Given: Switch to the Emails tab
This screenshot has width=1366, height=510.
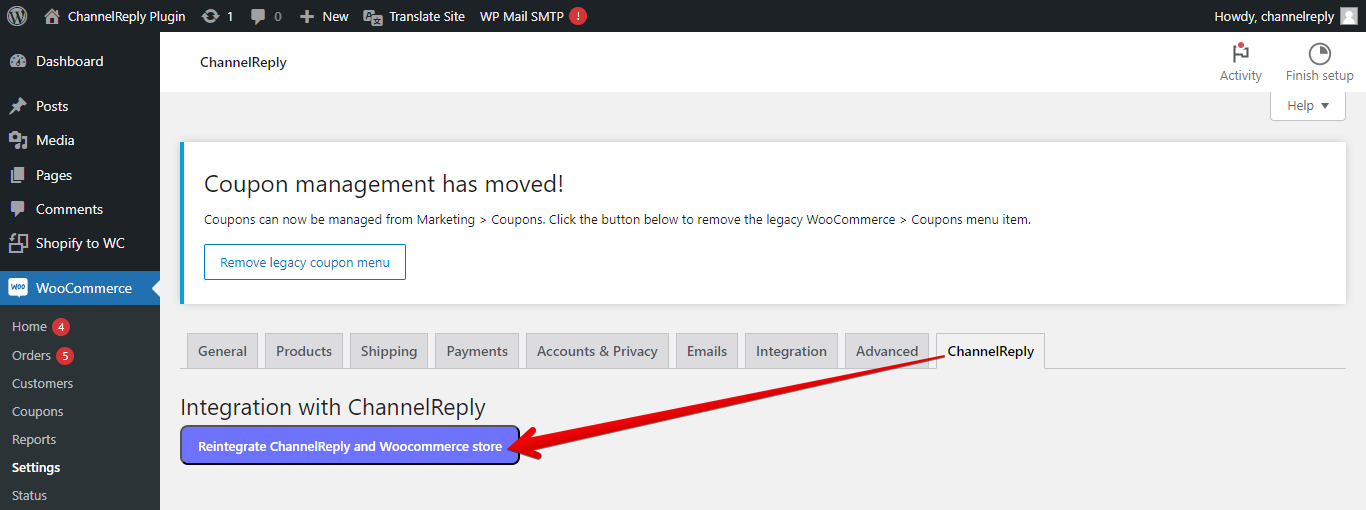Looking at the screenshot, I should point(707,351).
